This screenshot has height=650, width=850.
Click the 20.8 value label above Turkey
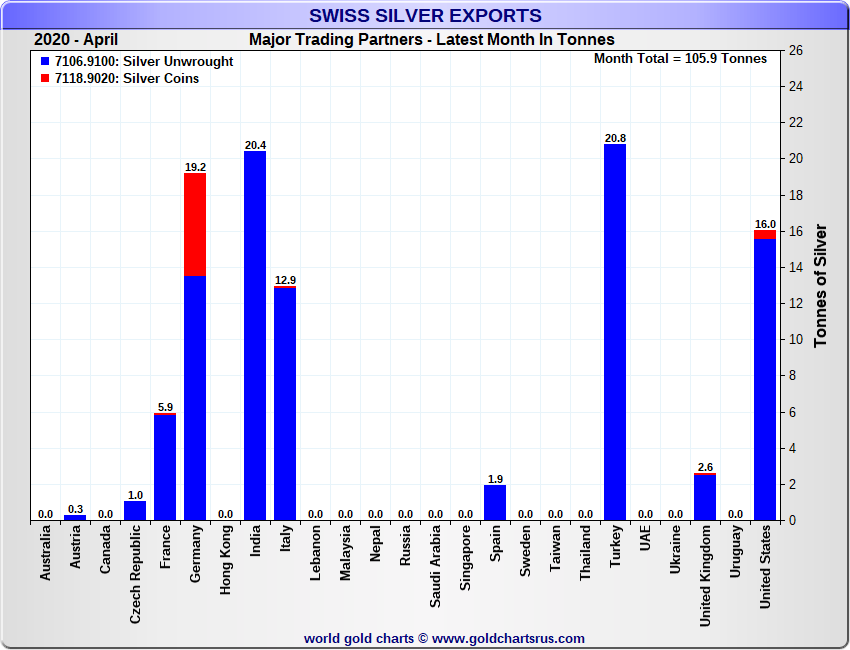pyautogui.click(x=615, y=138)
